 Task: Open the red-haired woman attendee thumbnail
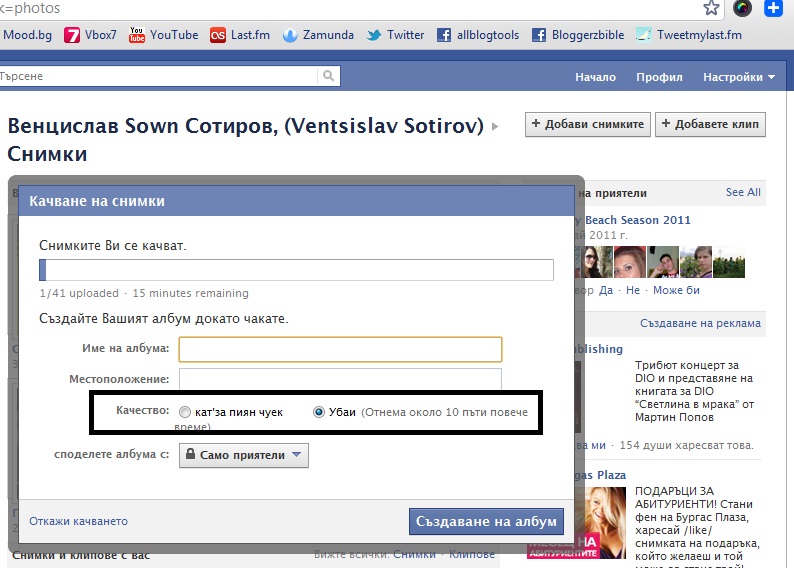point(630,262)
